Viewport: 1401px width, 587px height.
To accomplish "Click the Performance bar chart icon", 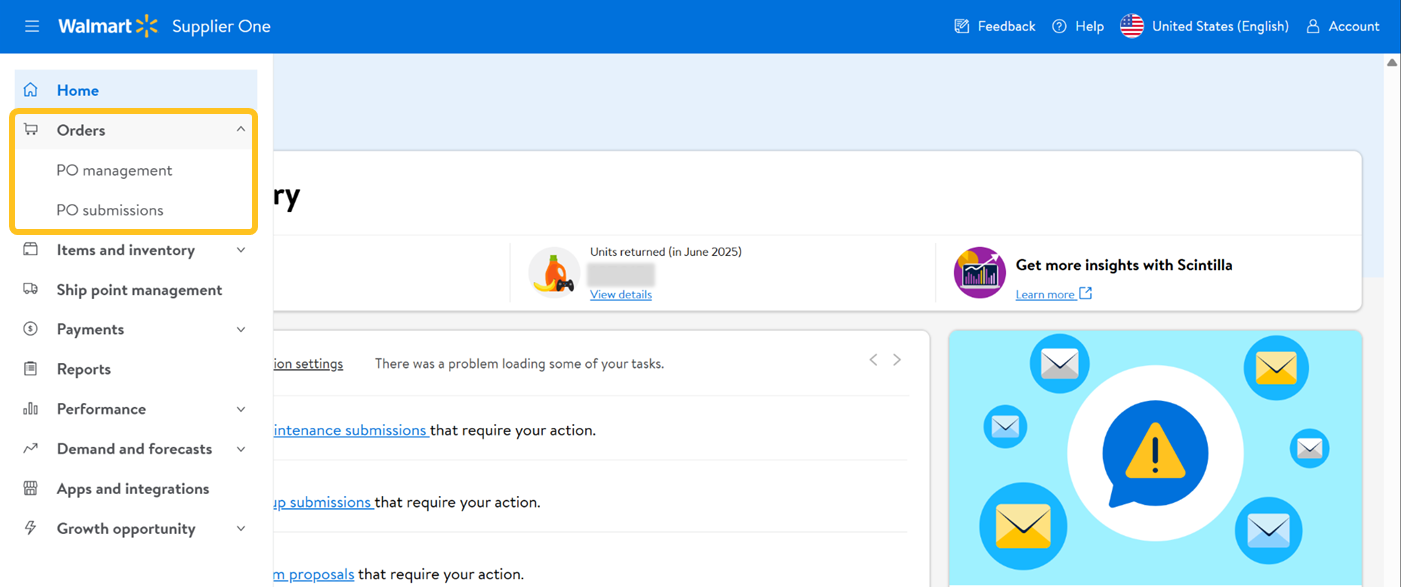I will coord(31,409).
